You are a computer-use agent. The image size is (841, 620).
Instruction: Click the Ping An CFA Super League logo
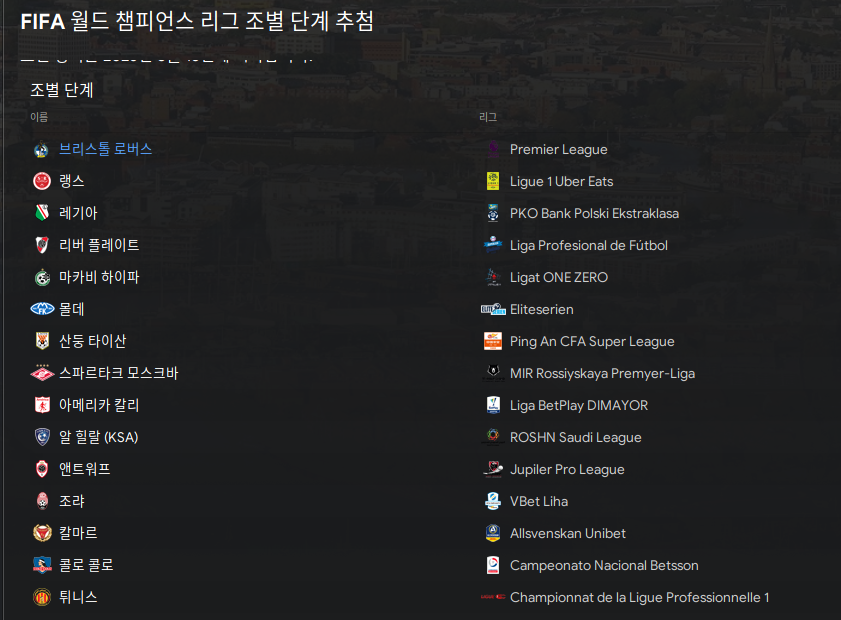(x=493, y=341)
